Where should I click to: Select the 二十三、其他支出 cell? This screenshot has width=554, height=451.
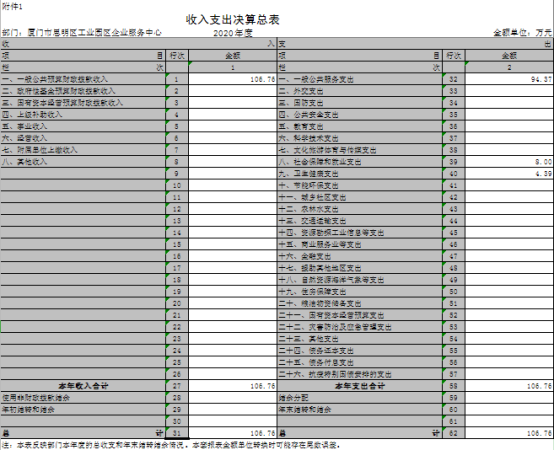click(x=360, y=339)
